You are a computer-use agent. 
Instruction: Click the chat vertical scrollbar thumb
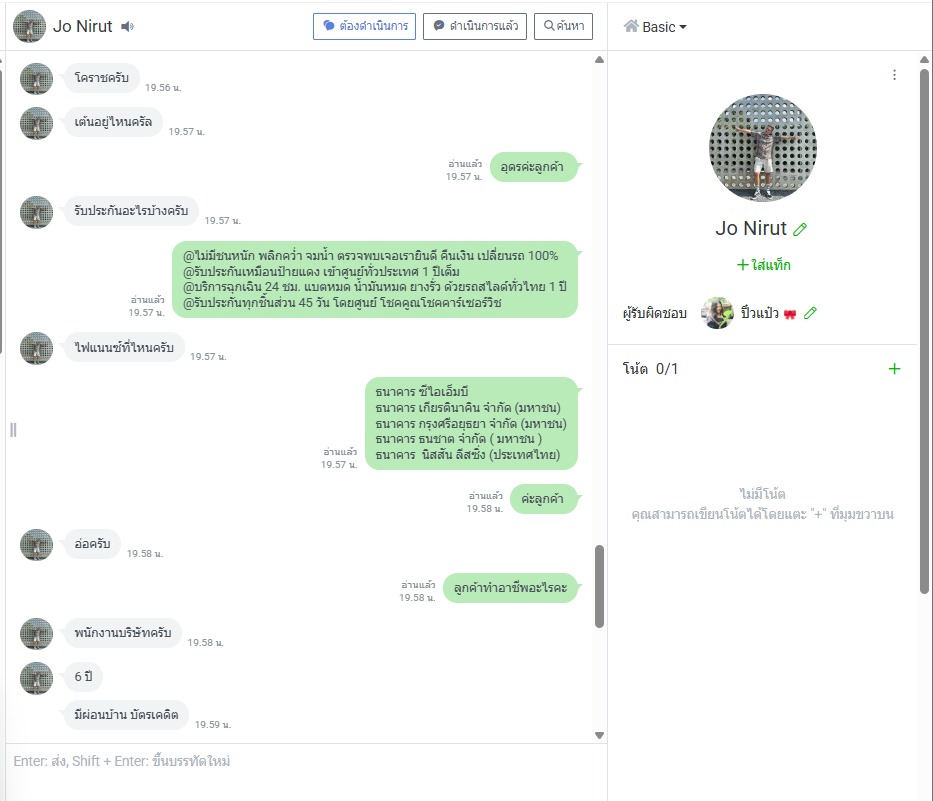click(x=599, y=586)
